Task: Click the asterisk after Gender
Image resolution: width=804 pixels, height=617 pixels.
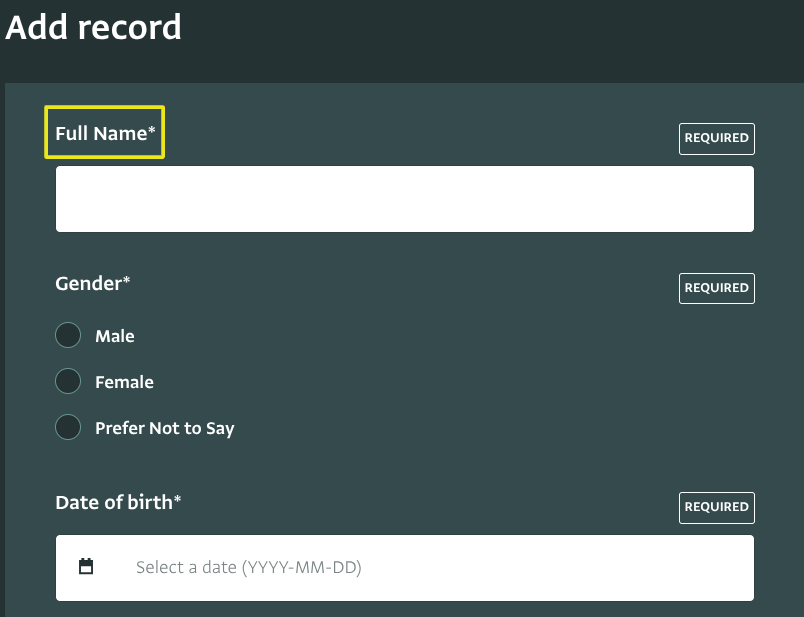Action: [126, 280]
